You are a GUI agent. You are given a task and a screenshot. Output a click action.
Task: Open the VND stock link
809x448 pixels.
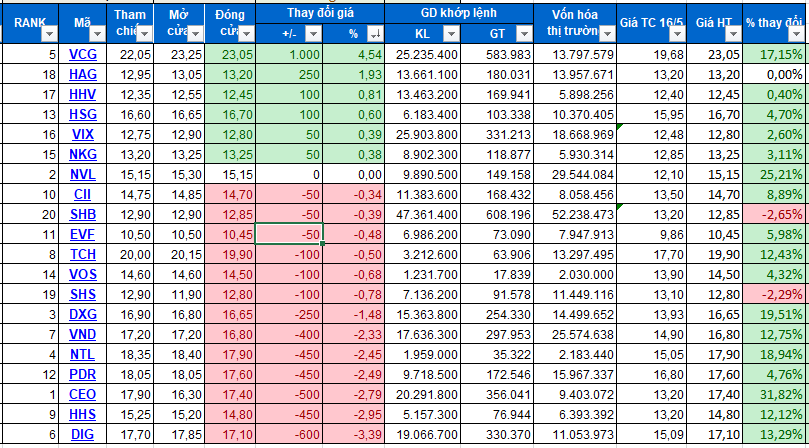[83, 335]
